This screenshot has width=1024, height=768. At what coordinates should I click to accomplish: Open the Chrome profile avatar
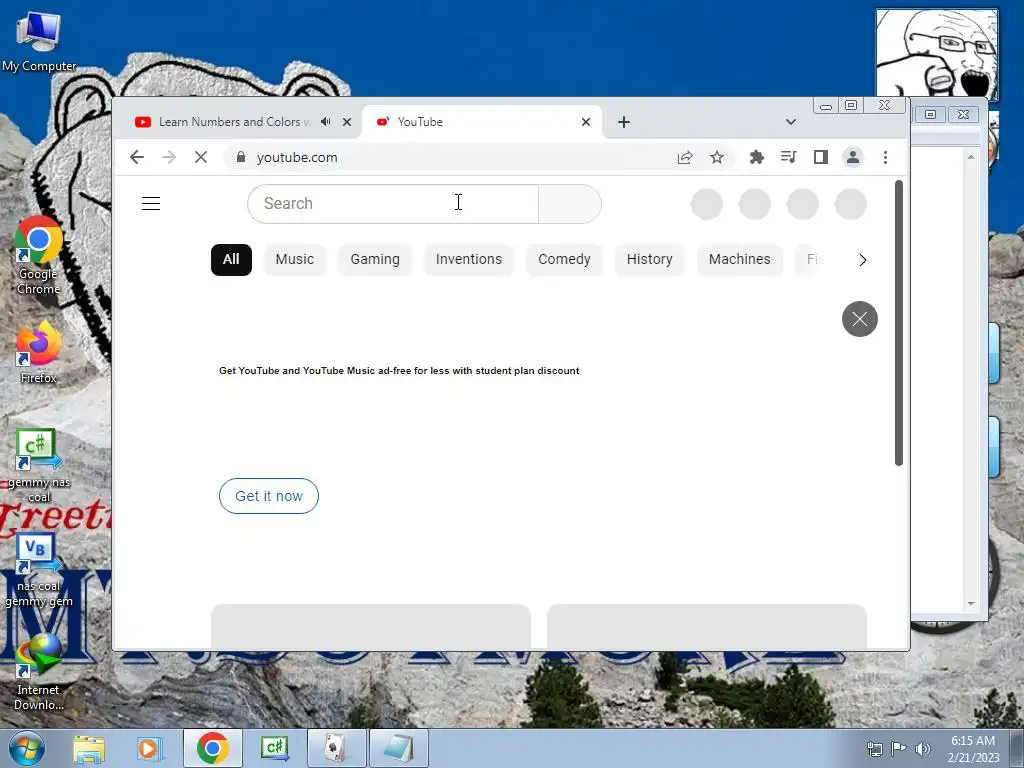(x=853, y=157)
